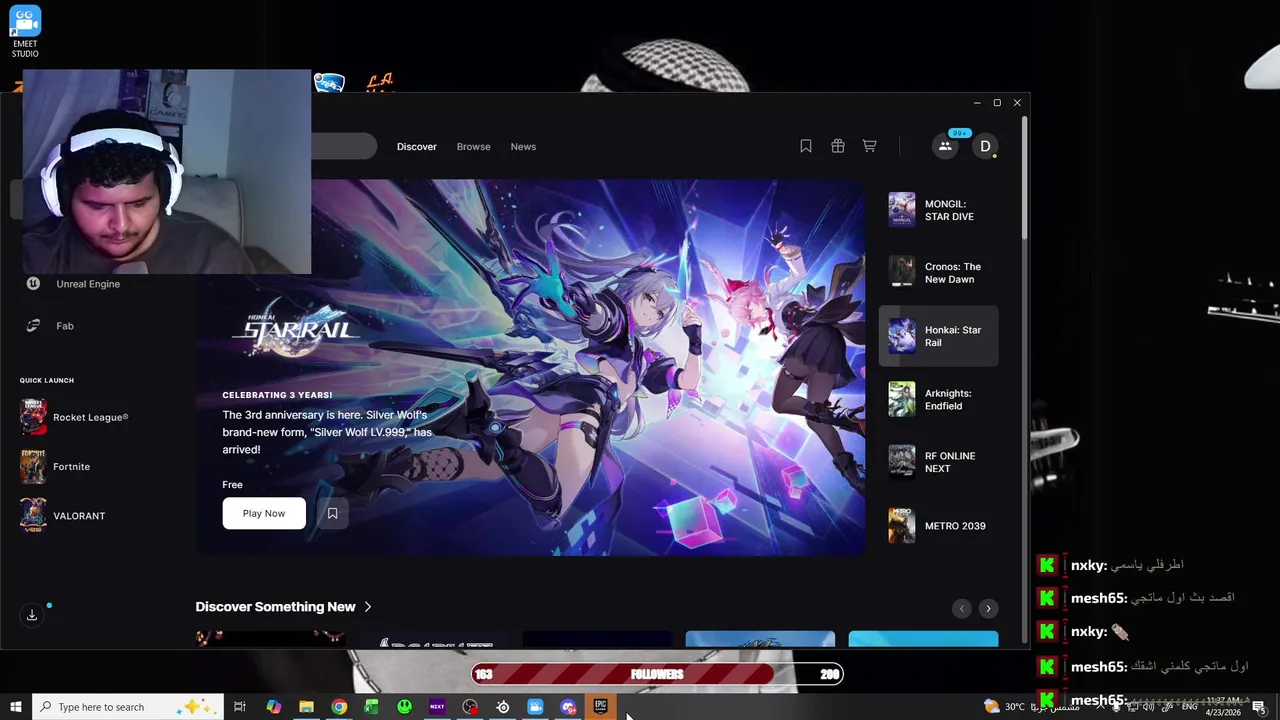The height and width of the screenshot is (720, 1280).
Task: Click the Cronos: The New Dawn thumbnail image
Action: point(902,273)
